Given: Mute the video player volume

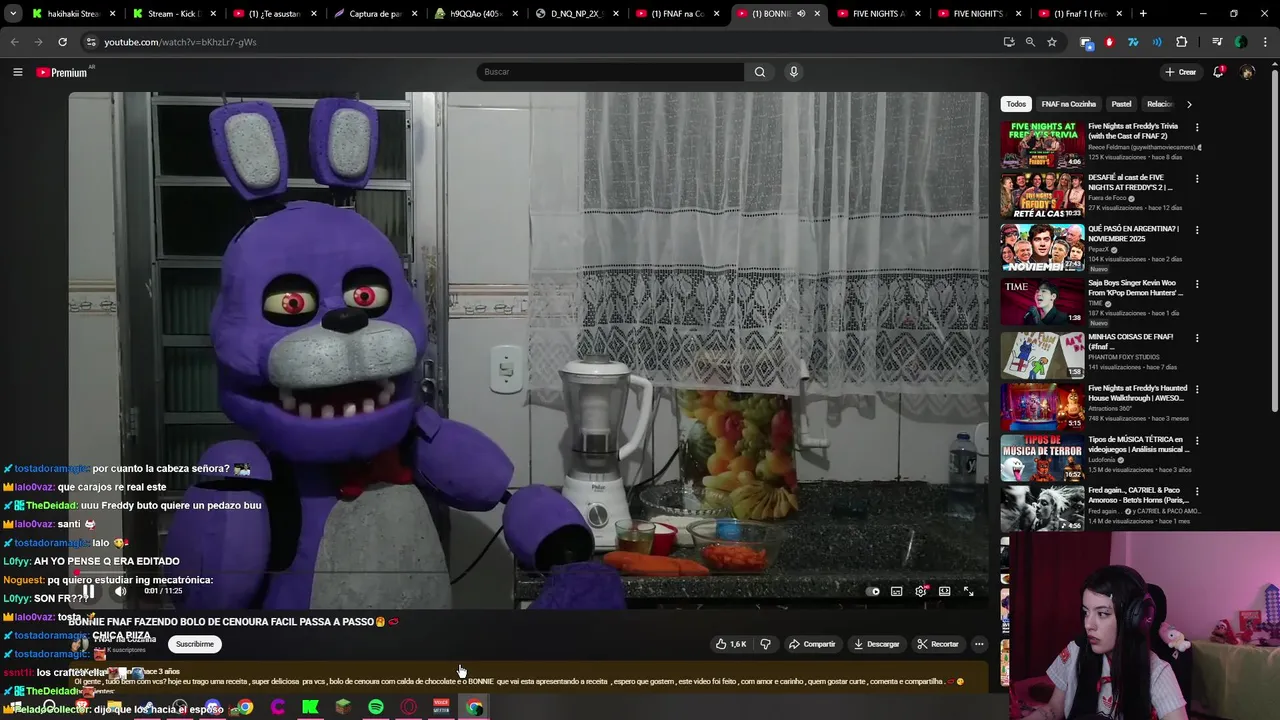Looking at the screenshot, I should [x=120, y=591].
